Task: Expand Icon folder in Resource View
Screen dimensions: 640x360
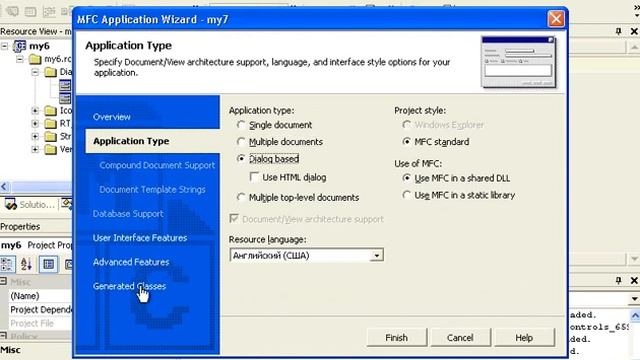Action: pos(35,111)
